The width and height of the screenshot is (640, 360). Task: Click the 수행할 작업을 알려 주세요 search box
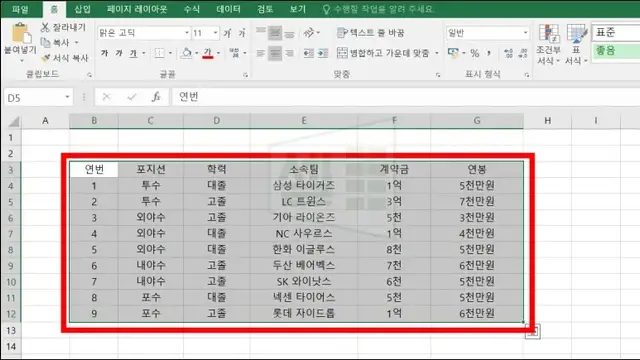[x=383, y=9]
